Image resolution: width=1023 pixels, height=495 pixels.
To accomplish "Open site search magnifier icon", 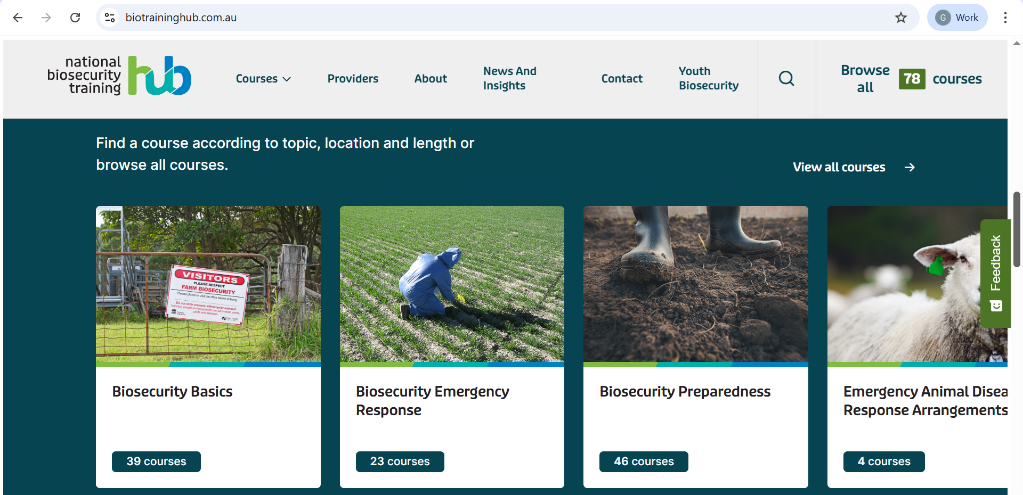I will [x=787, y=78].
